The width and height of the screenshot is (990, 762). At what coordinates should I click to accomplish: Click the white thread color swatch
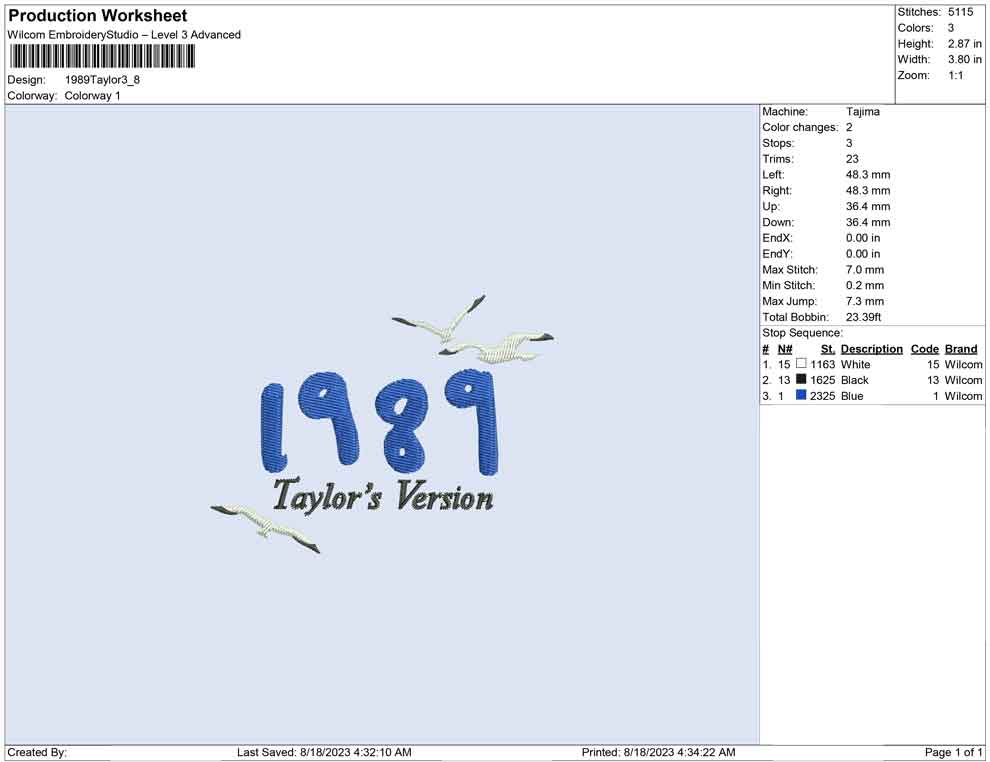click(801, 364)
